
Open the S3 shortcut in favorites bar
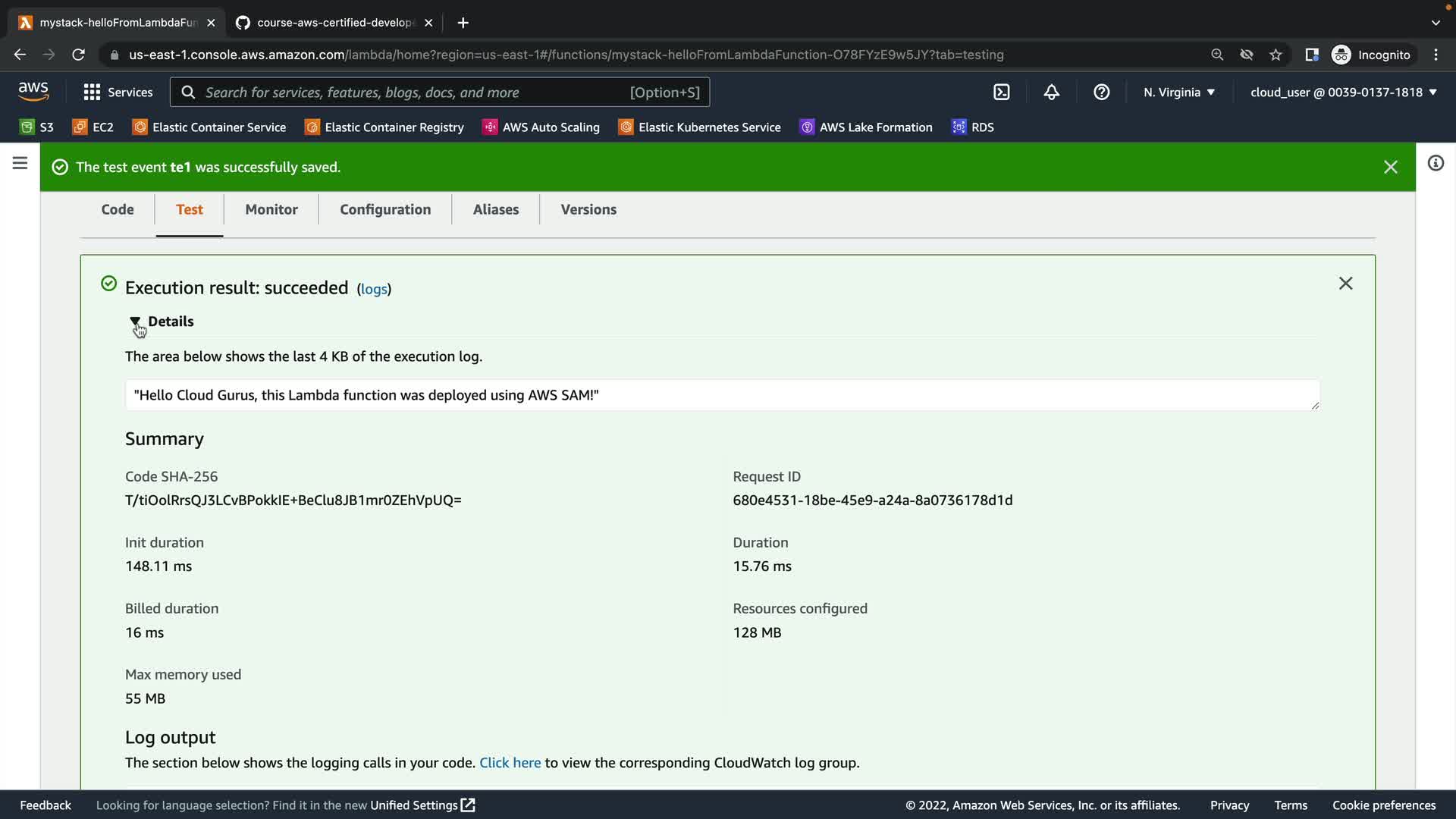pos(37,127)
